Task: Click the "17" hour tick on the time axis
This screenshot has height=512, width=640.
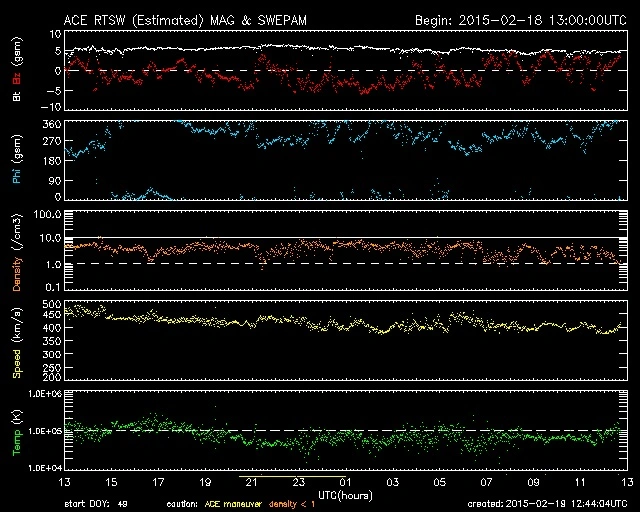Action: pyautogui.click(x=156, y=482)
